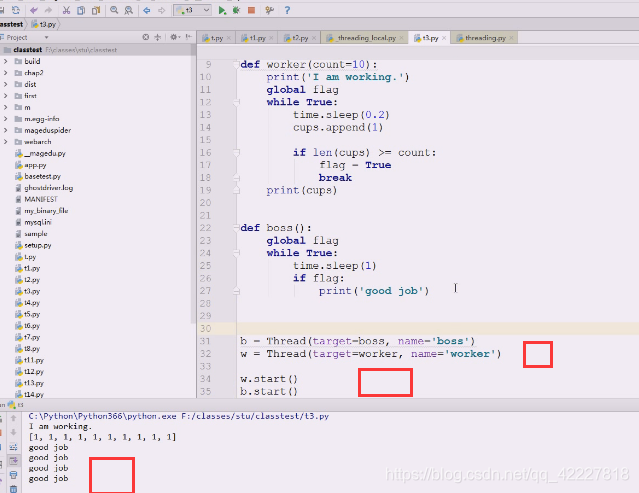Clear console with the trash icon
Screen dimensions: 639x493
13,489
